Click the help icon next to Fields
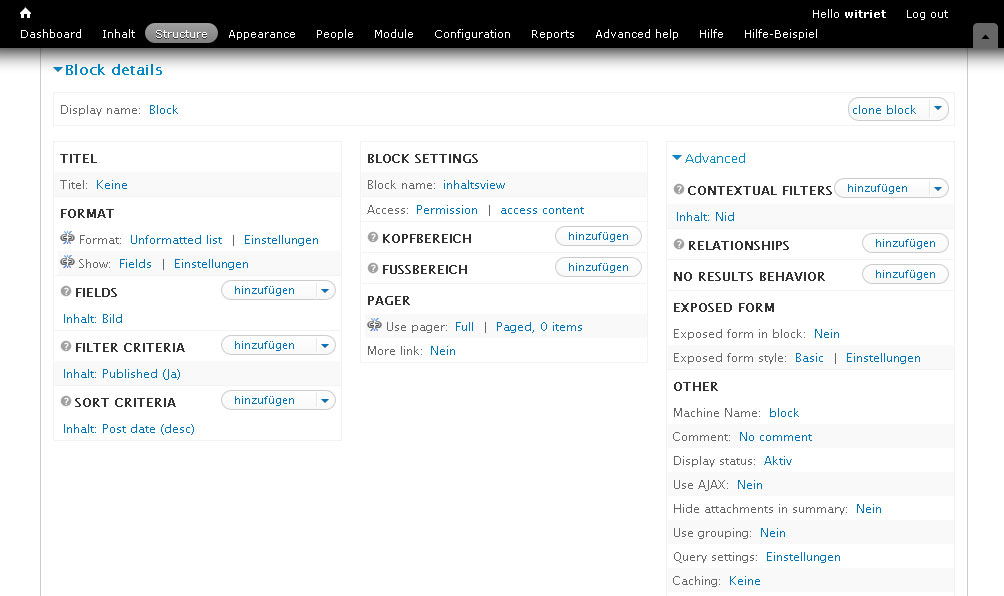Screen dimensions: 1004x596 click(x=66, y=292)
